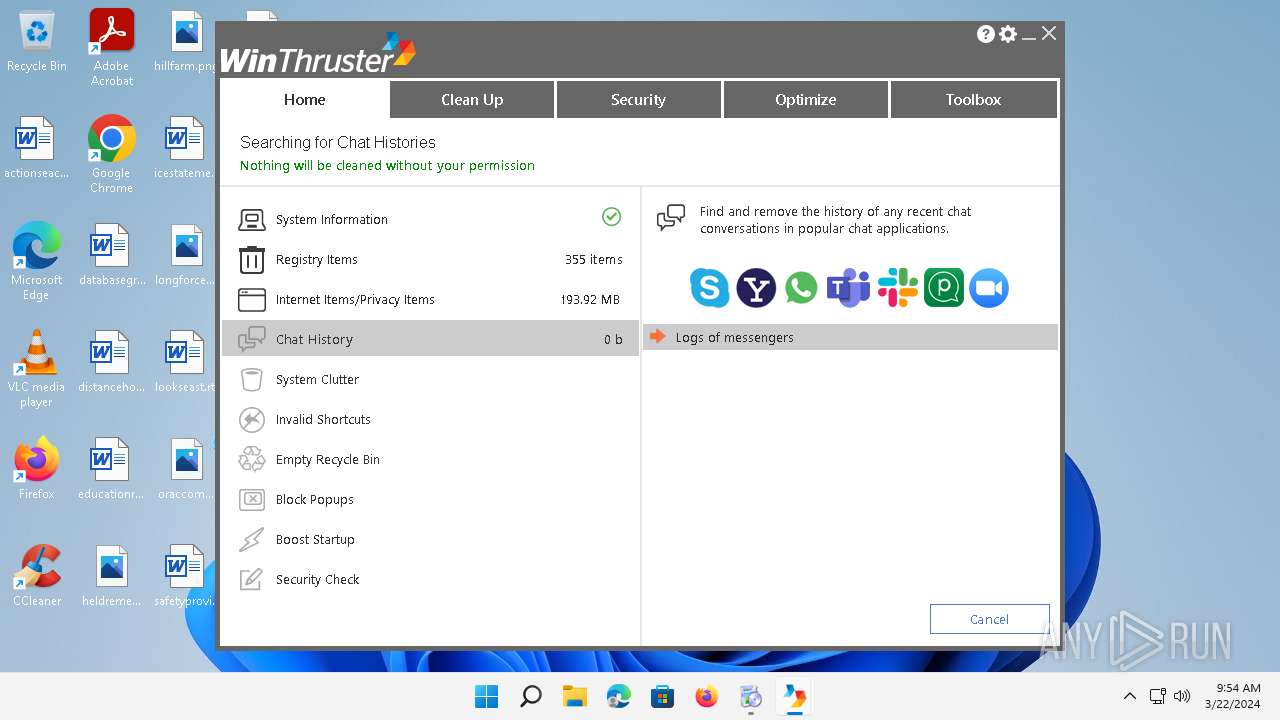Switch to the Home tab
Image resolution: width=1280 pixels, height=720 pixels.
point(305,100)
